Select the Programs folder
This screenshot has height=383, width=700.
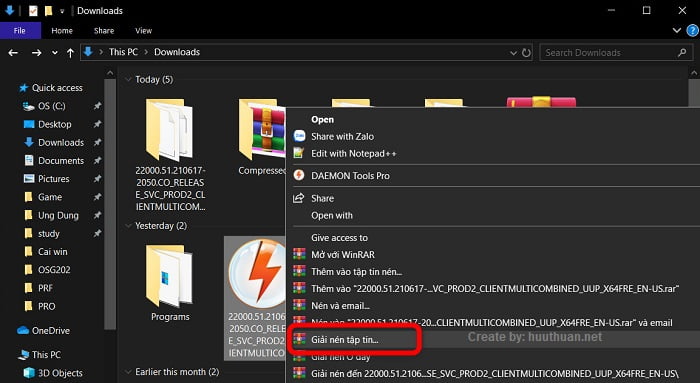pos(170,276)
